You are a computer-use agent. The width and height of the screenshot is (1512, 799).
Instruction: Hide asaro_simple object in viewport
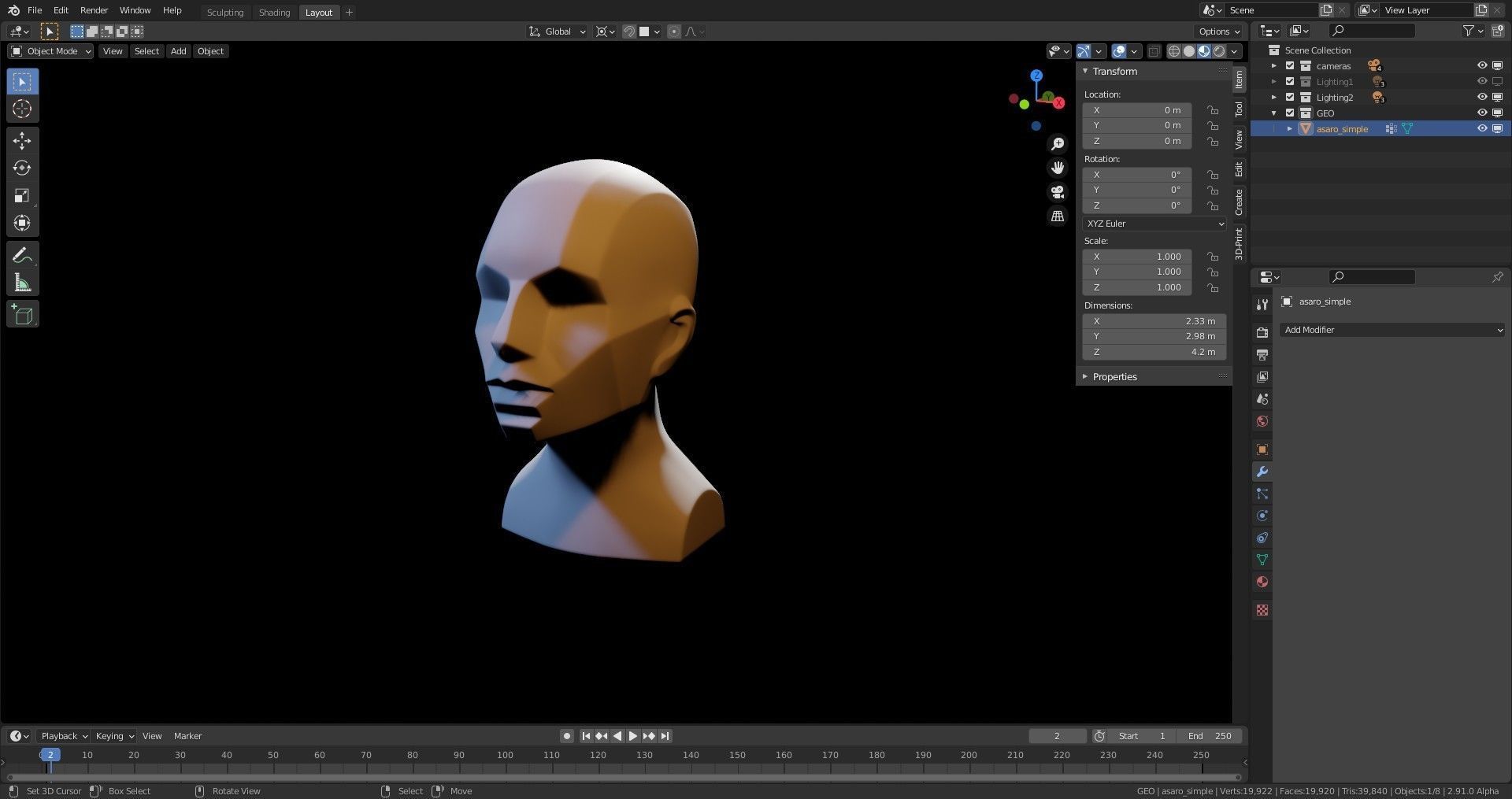(1481, 129)
